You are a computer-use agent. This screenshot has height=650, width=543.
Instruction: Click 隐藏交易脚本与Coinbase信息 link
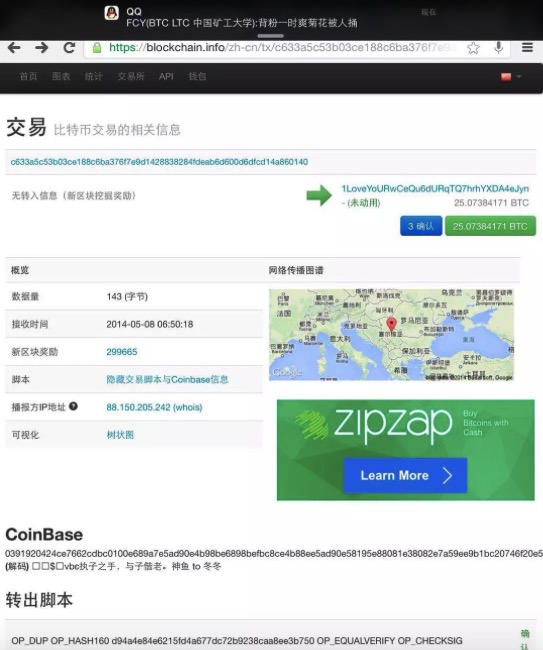167,379
